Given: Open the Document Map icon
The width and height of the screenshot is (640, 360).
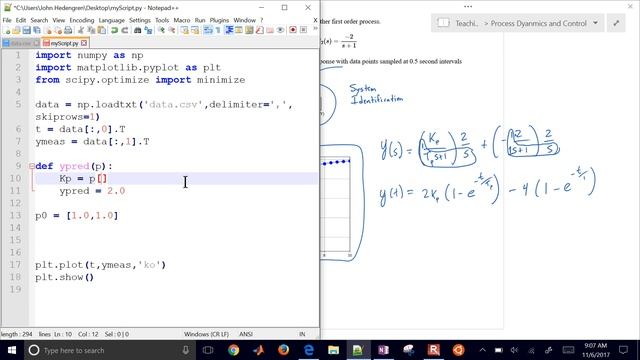Looking at the screenshot, I should (249, 30).
